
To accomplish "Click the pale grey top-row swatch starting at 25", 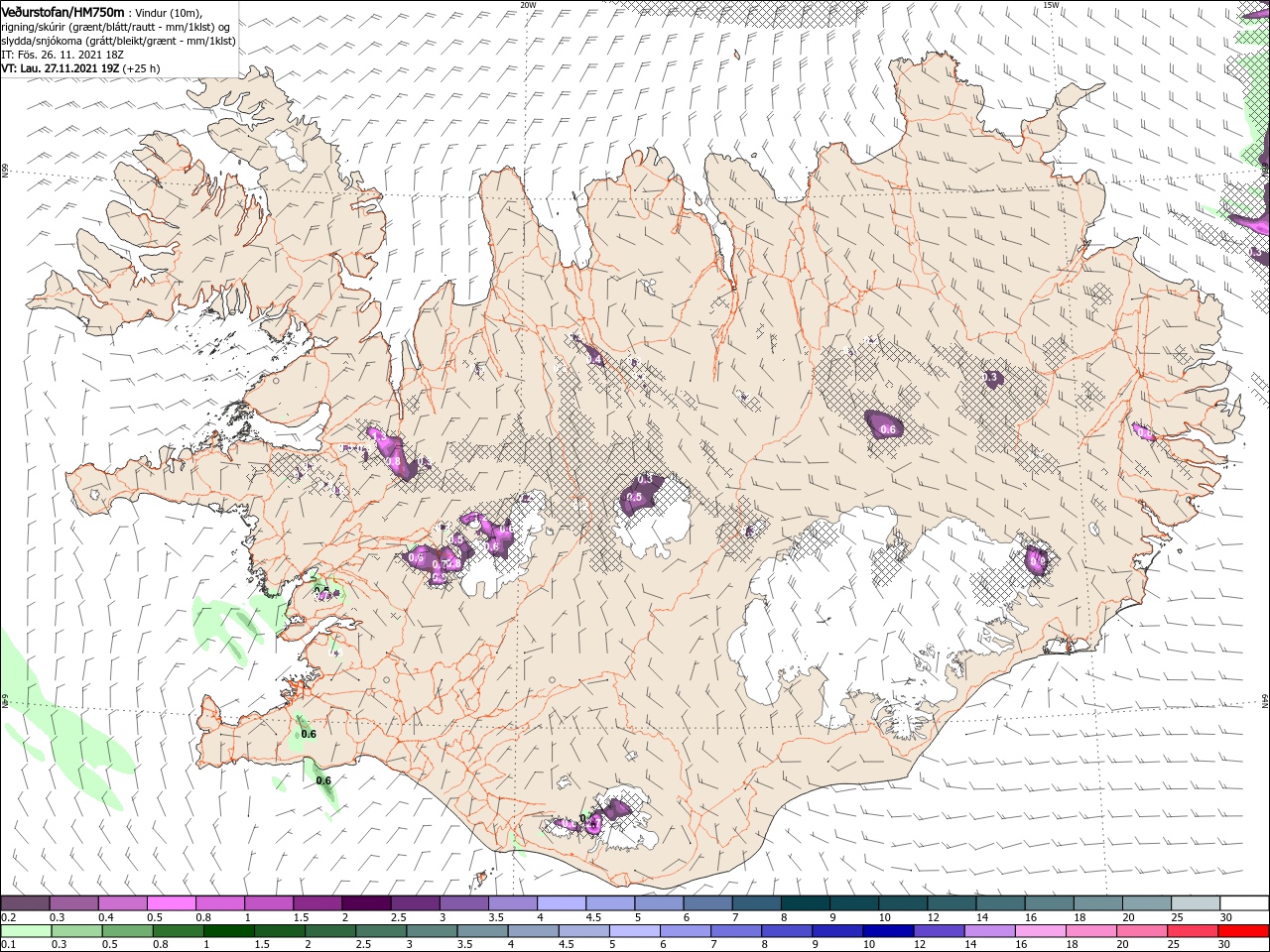I will click(1196, 903).
